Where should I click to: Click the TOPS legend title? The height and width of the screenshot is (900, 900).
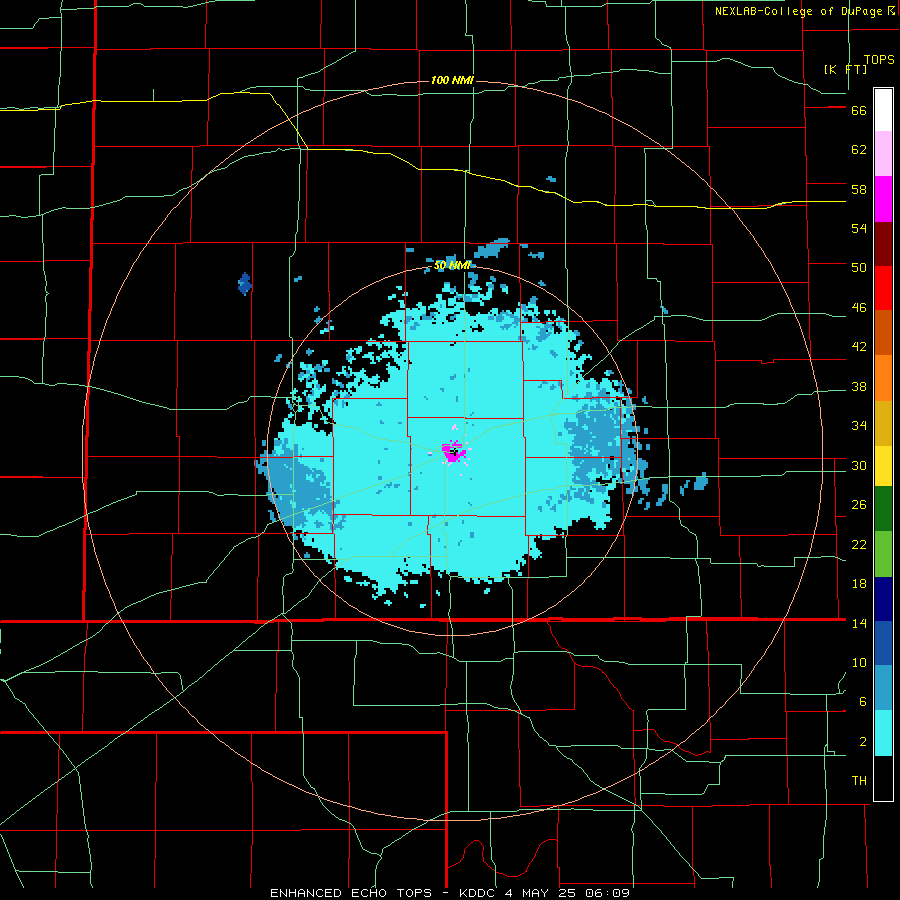click(x=879, y=59)
